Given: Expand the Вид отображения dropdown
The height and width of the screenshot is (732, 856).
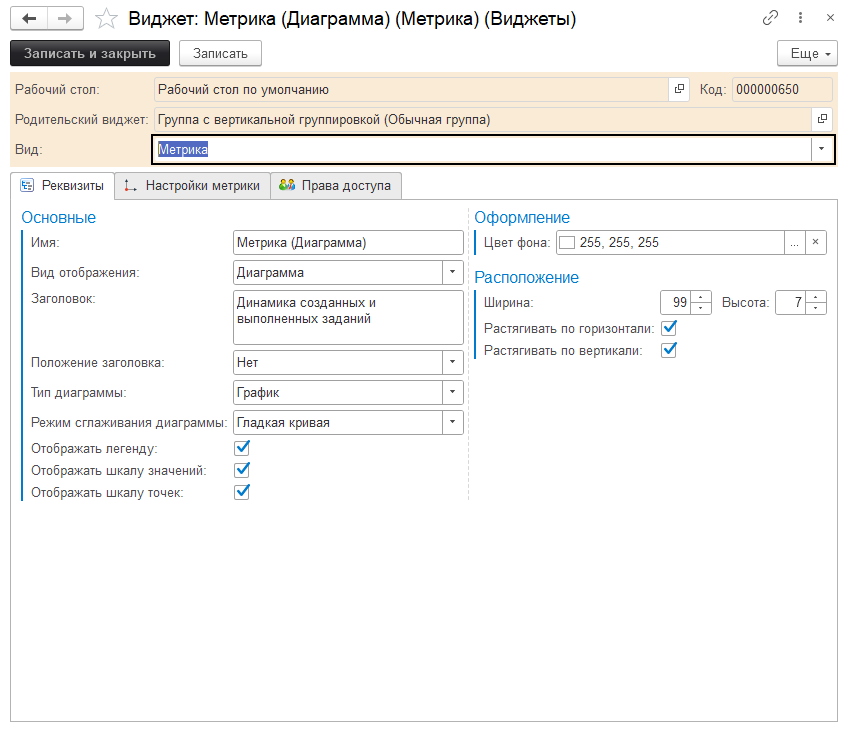Looking at the screenshot, I should 452,272.
